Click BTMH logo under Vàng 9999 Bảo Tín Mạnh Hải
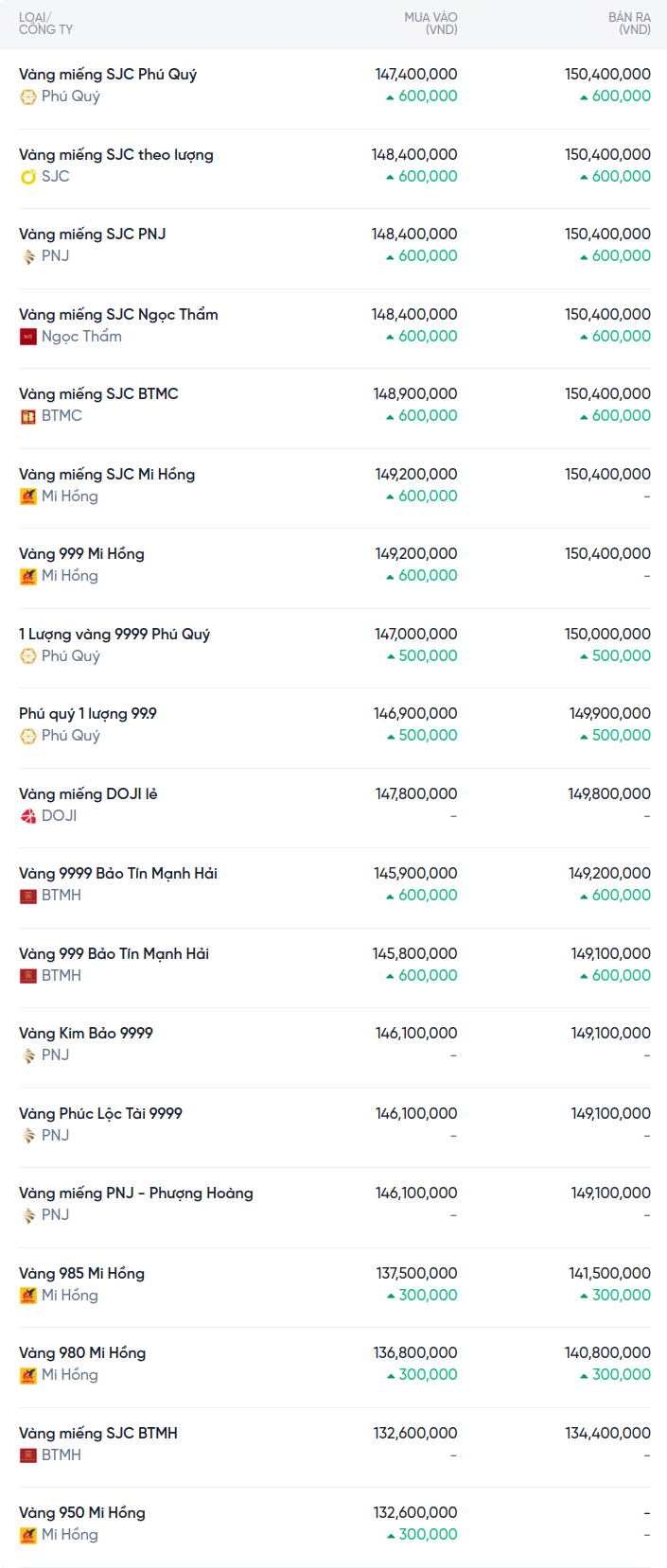 28,896
